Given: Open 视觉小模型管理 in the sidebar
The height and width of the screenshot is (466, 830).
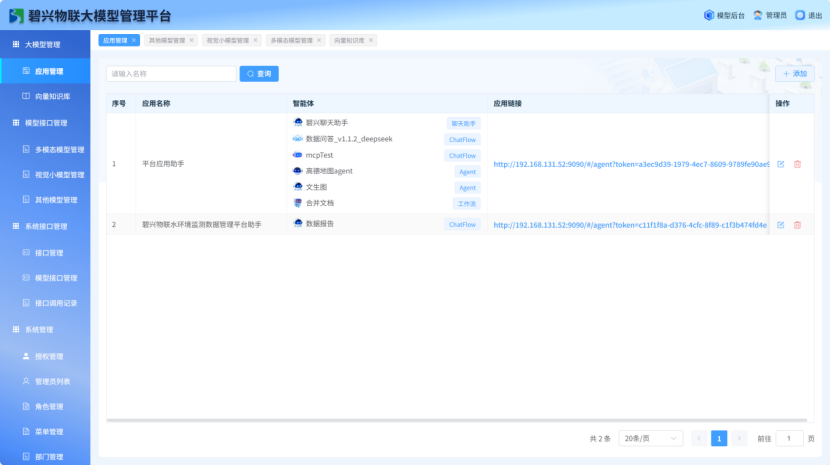Looking at the screenshot, I should (45, 175).
